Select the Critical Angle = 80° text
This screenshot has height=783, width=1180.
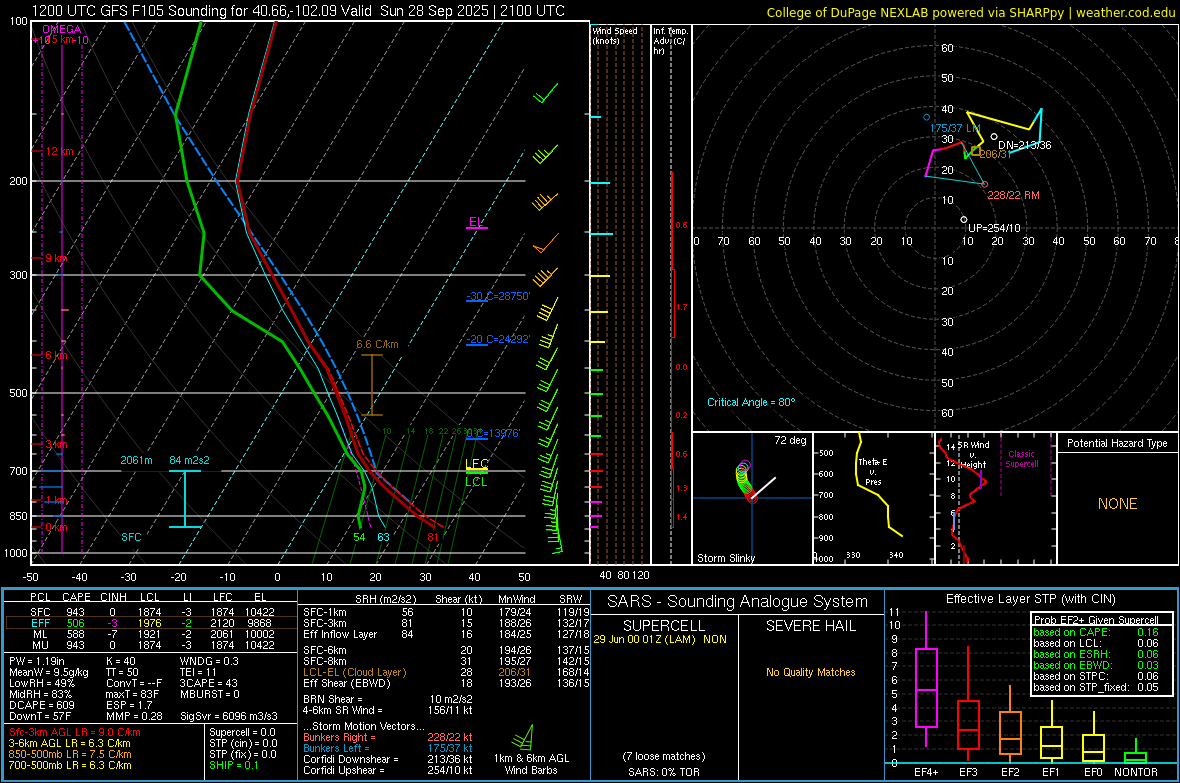750,402
